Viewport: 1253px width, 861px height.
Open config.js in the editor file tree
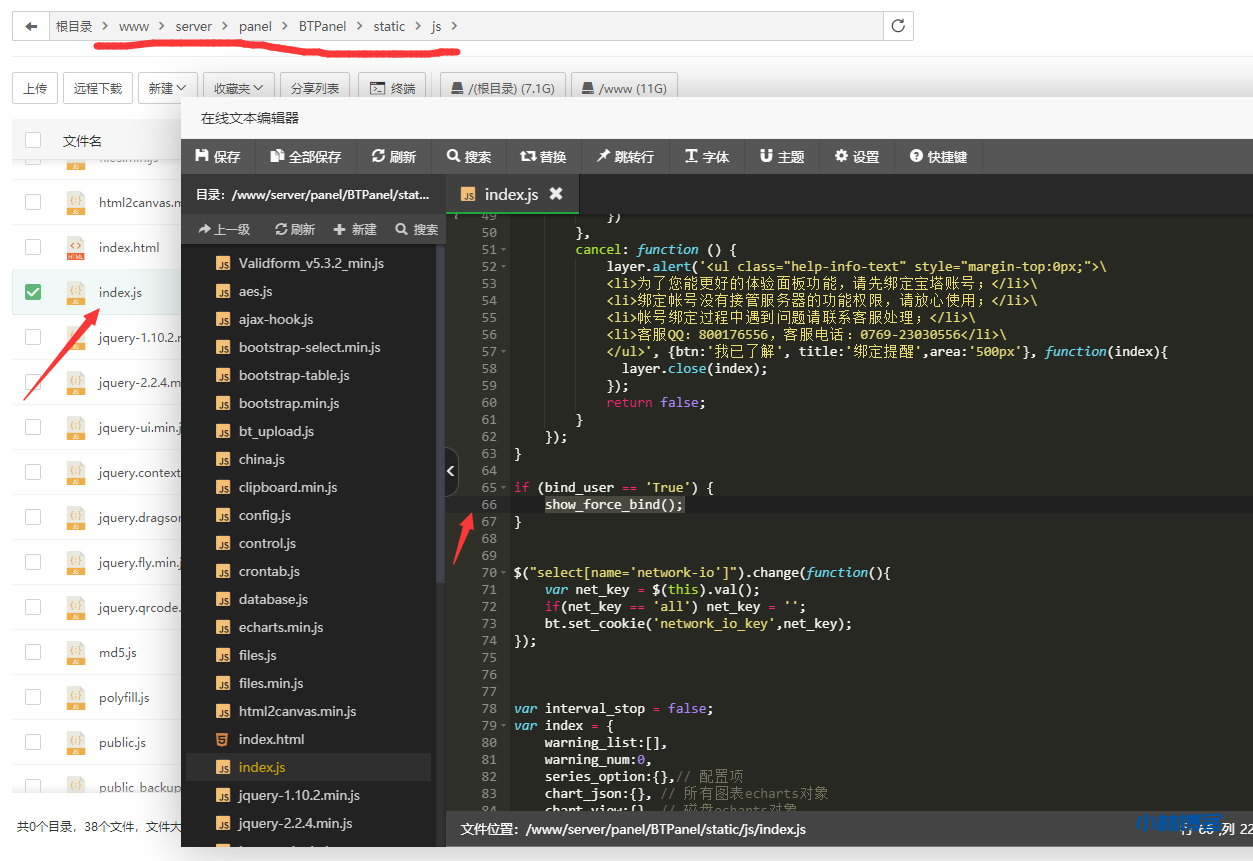coord(265,515)
